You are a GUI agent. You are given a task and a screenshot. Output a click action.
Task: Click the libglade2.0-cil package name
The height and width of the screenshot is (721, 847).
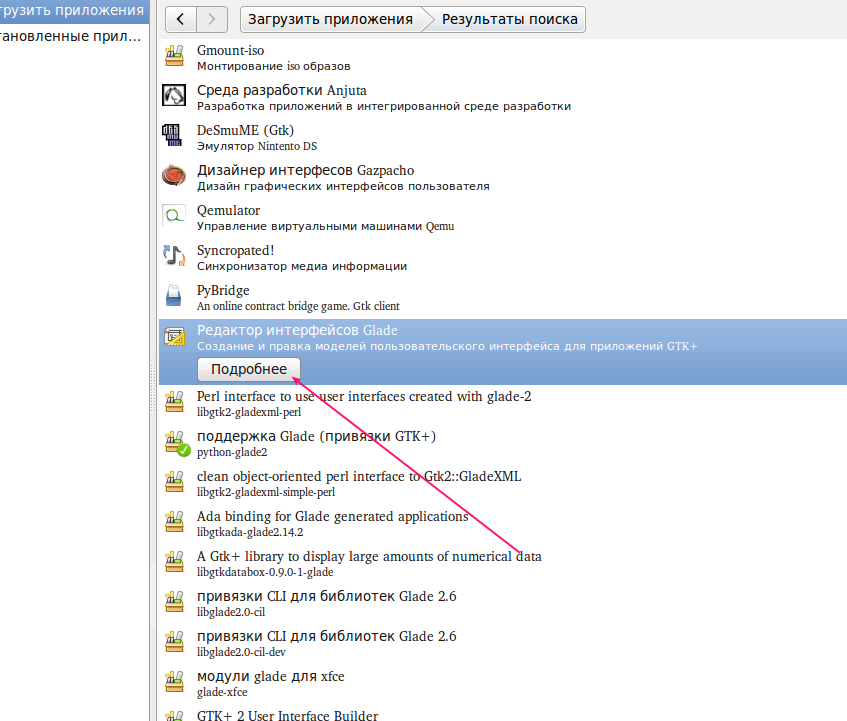tap(231, 612)
